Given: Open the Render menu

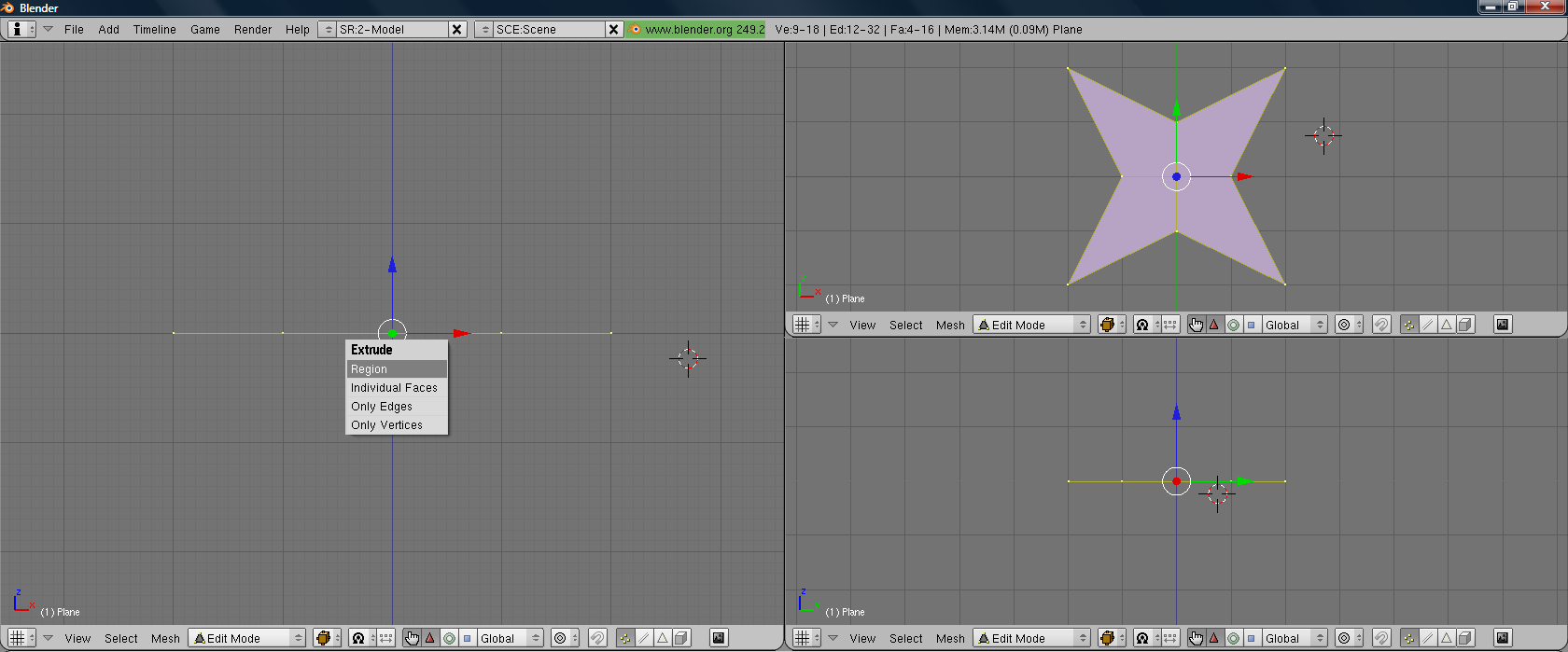Looking at the screenshot, I should pyautogui.click(x=253, y=30).
